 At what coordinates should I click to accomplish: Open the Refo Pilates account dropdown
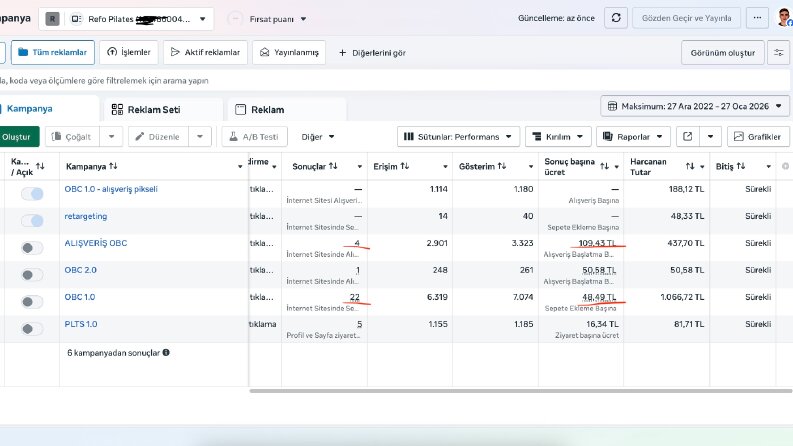click(x=126, y=19)
